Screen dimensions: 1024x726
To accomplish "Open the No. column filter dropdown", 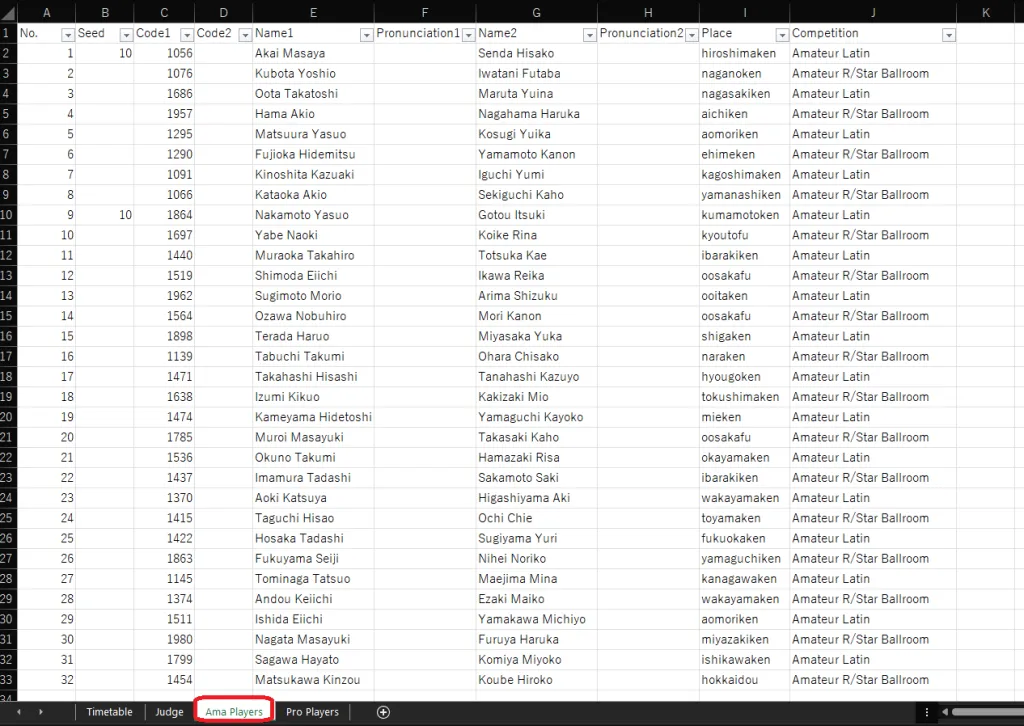I will coord(68,34).
